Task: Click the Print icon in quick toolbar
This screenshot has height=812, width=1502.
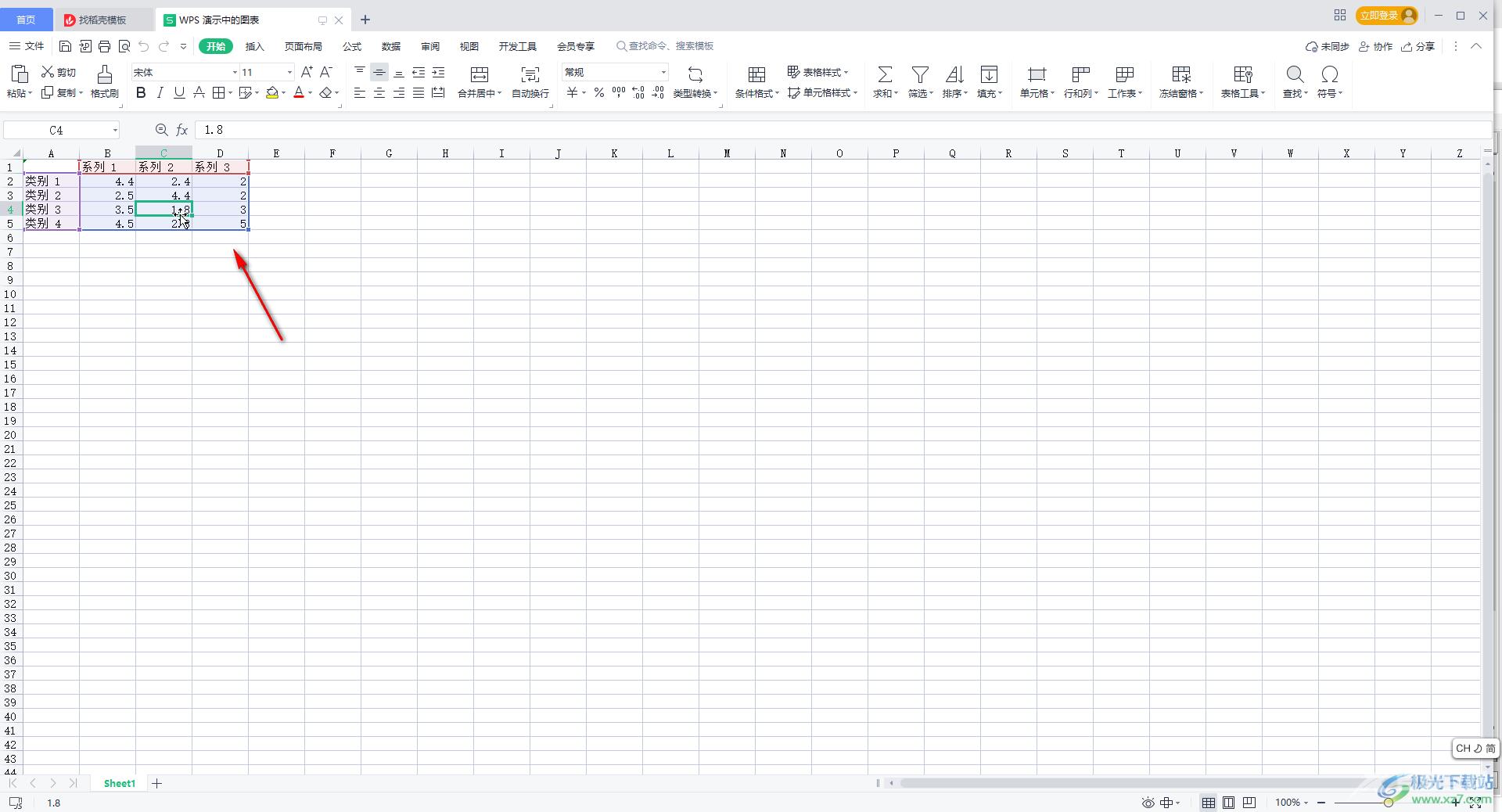Action: point(104,46)
